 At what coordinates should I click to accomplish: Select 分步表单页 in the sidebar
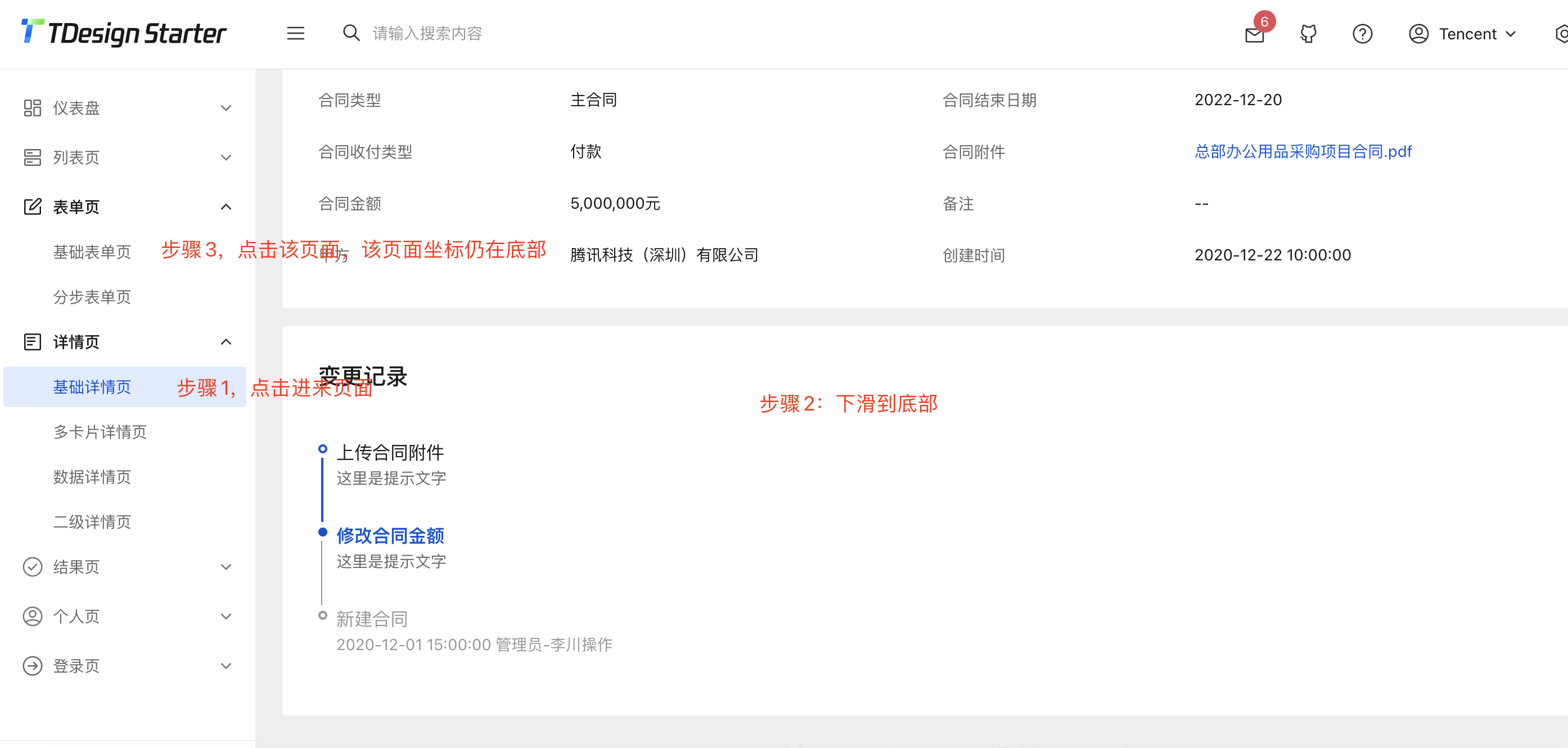pyautogui.click(x=92, y=297)
